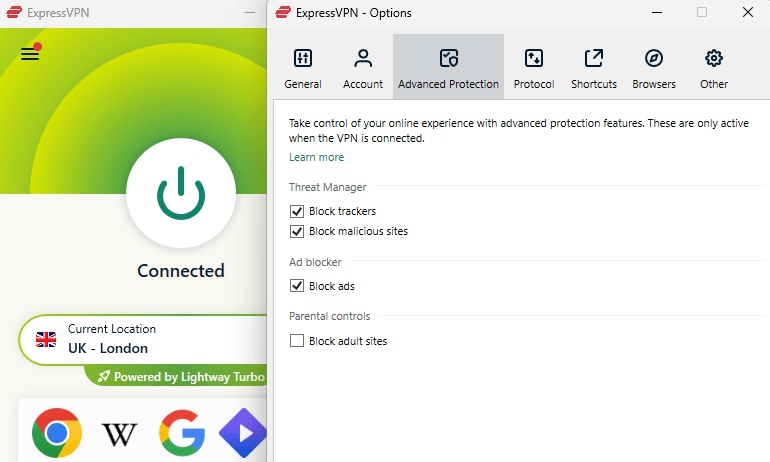Select the Protocol tab
770x462 pixels.
[534, 68]
